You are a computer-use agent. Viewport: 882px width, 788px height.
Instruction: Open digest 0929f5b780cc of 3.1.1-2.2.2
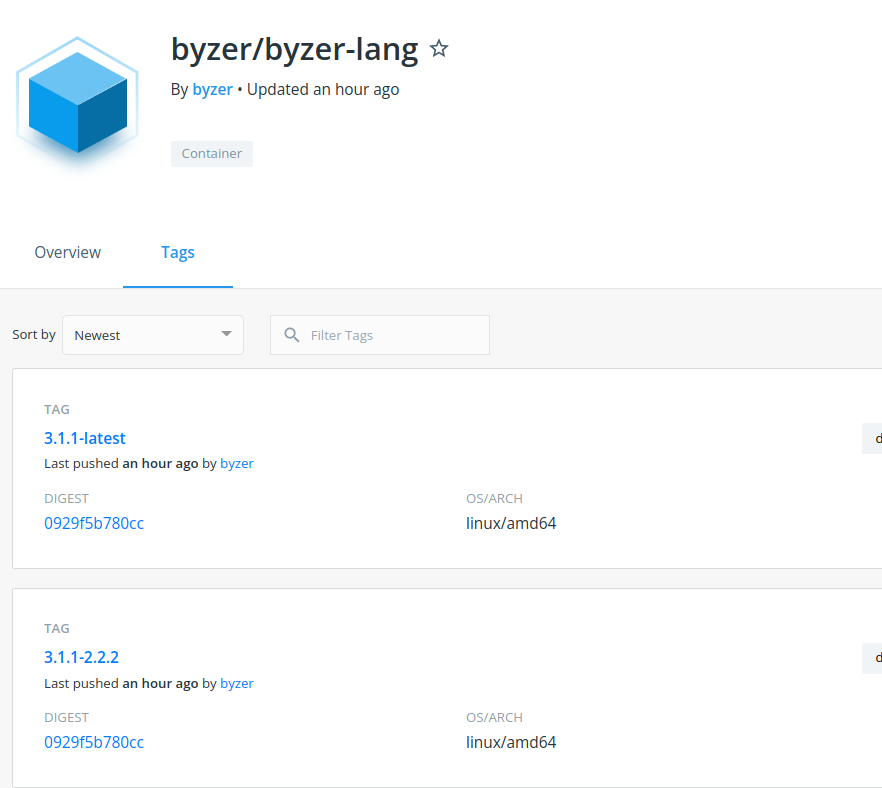tap(94, 742)
